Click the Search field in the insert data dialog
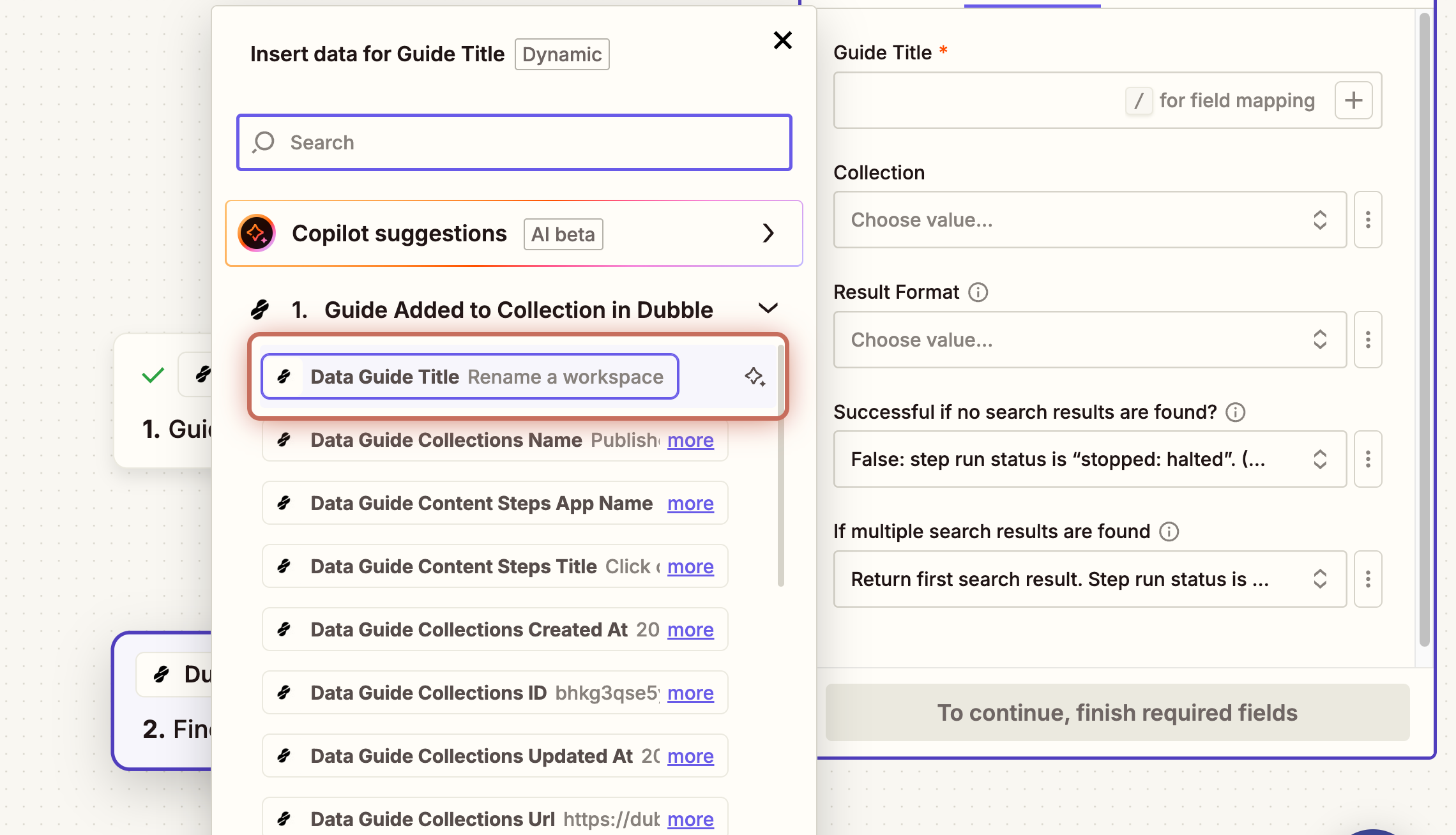 click(x=514, y=142)
